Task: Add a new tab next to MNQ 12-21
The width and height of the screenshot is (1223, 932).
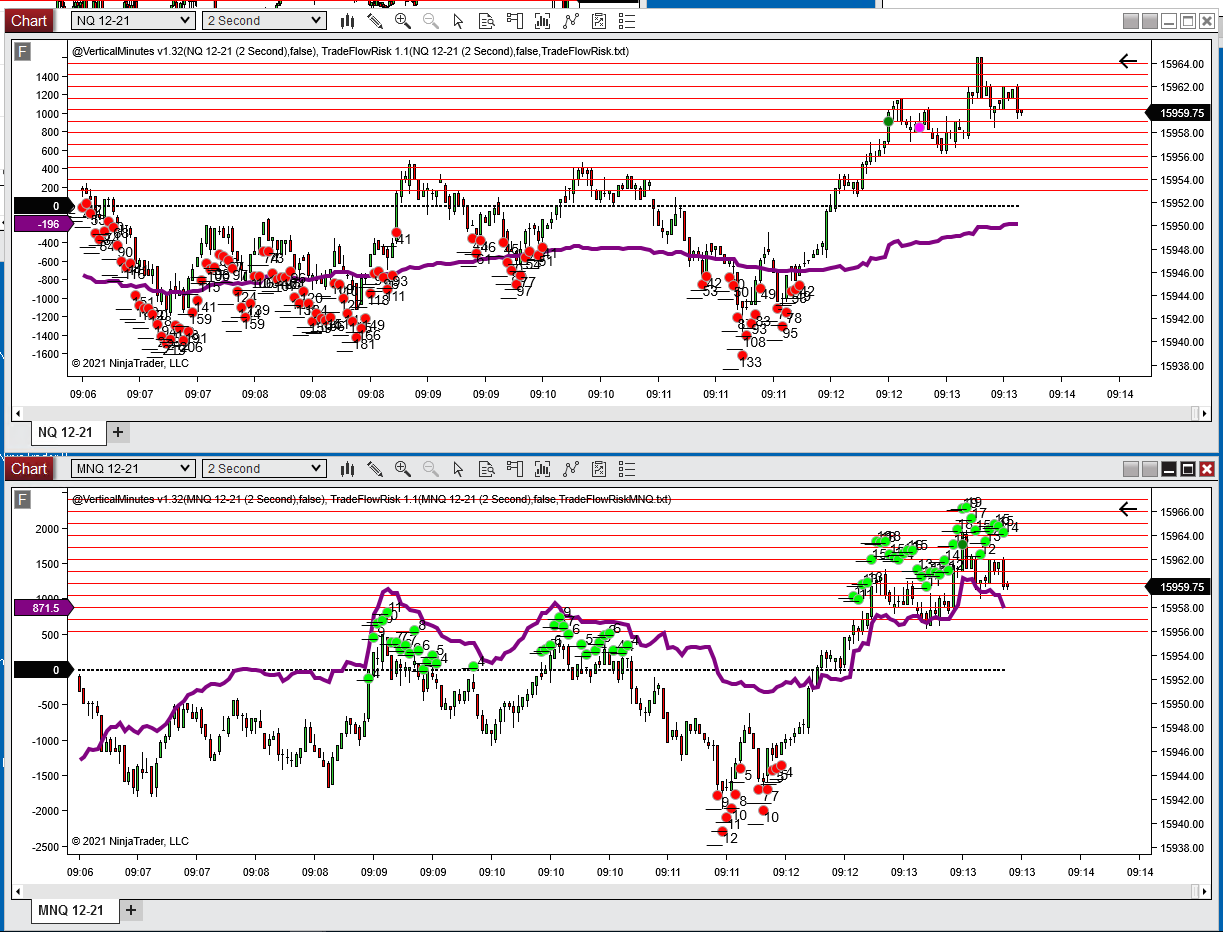Action: click(130, 910)
